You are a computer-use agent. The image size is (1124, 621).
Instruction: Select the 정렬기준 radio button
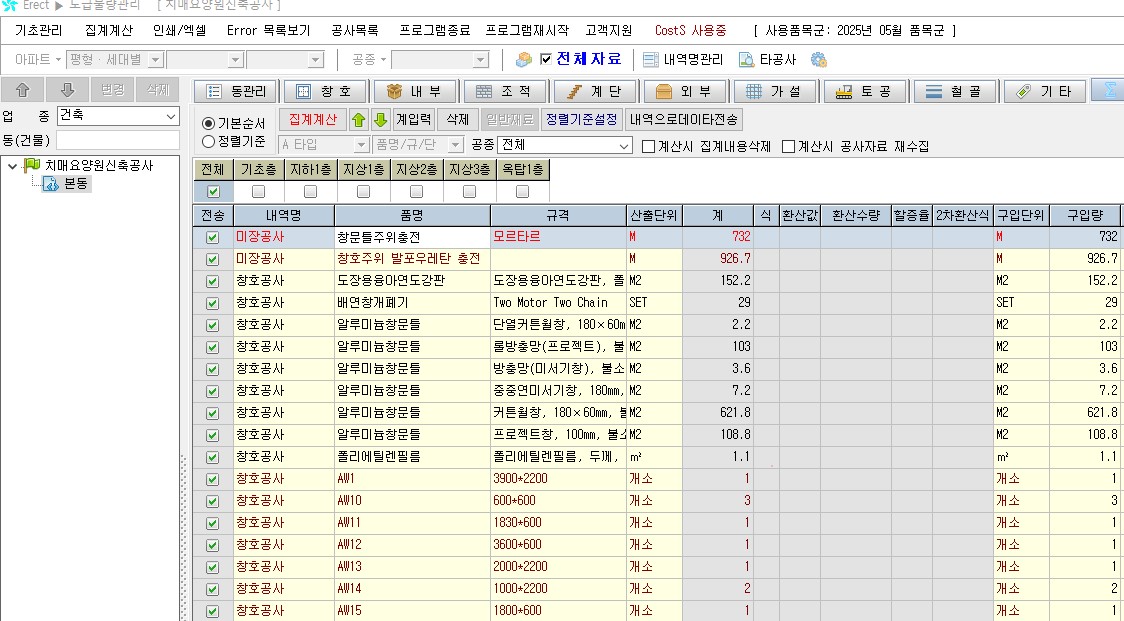pyautogui.click(x=209, y=142)
